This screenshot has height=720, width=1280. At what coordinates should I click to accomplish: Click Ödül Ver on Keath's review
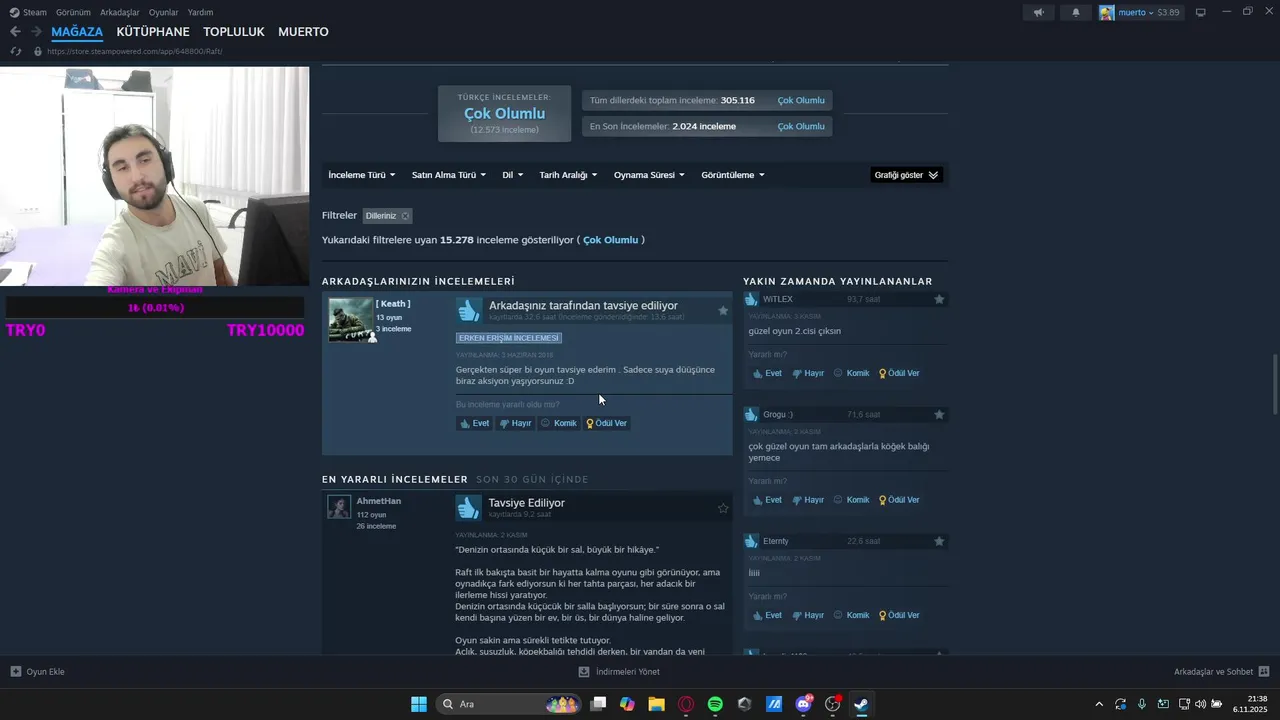pos(607,423)
